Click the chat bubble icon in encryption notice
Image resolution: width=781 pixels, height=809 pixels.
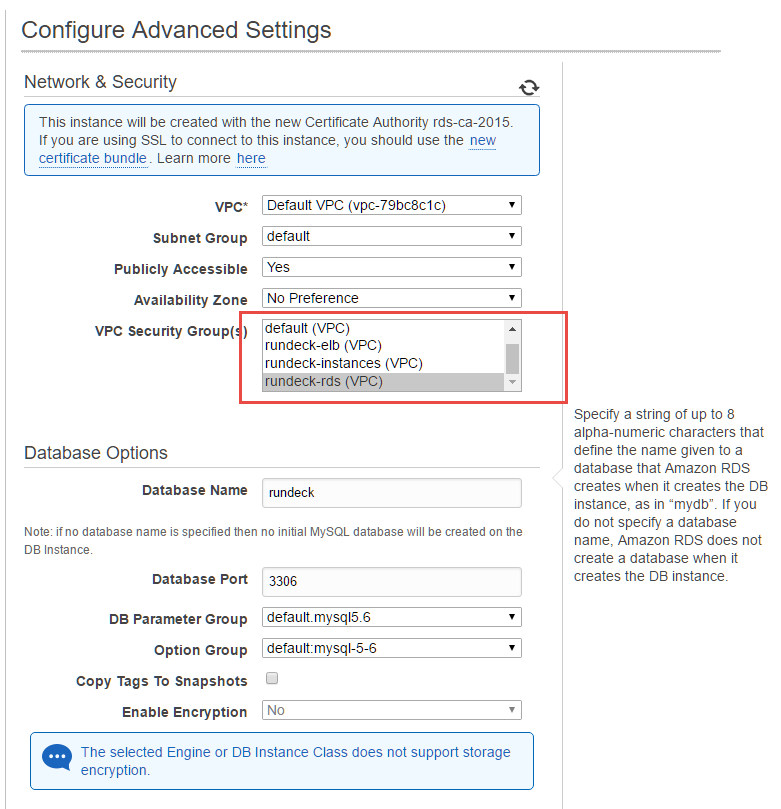pyautogui.click(x=57, y=758)
